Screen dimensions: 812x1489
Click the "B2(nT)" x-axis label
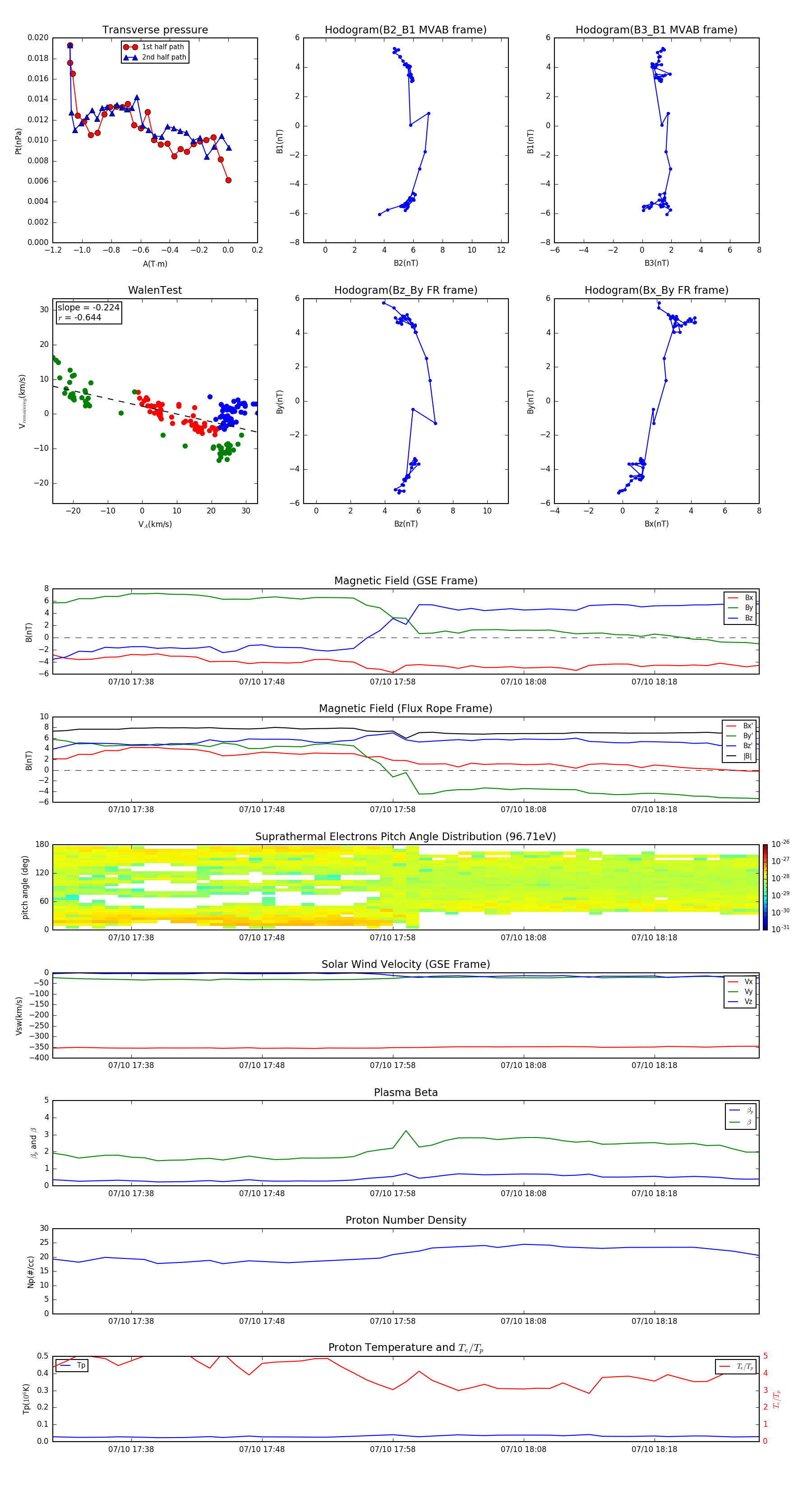[406, 263]
